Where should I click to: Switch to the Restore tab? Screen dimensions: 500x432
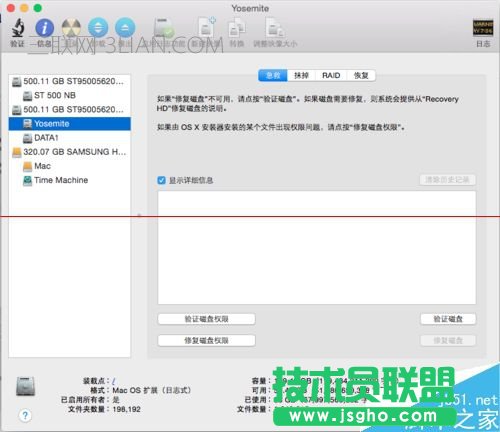(361, 75)
